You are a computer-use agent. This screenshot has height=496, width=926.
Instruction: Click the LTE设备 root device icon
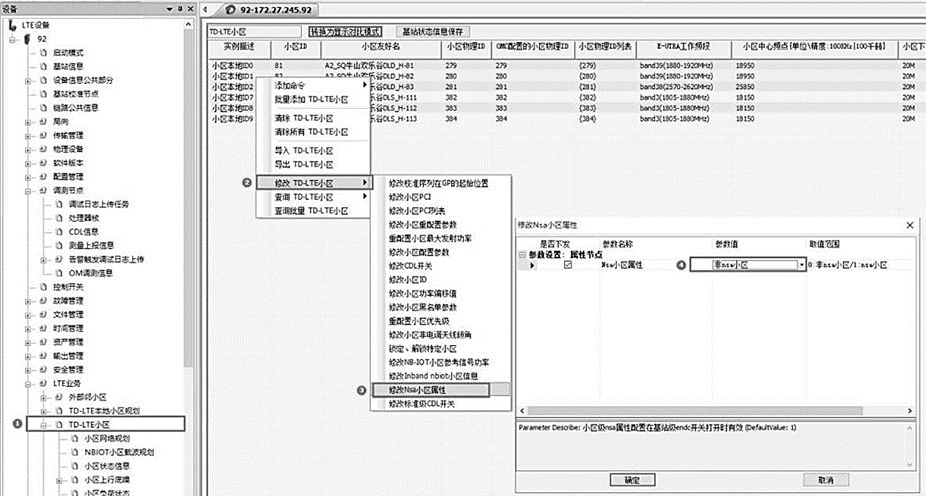tap(12, 25)
